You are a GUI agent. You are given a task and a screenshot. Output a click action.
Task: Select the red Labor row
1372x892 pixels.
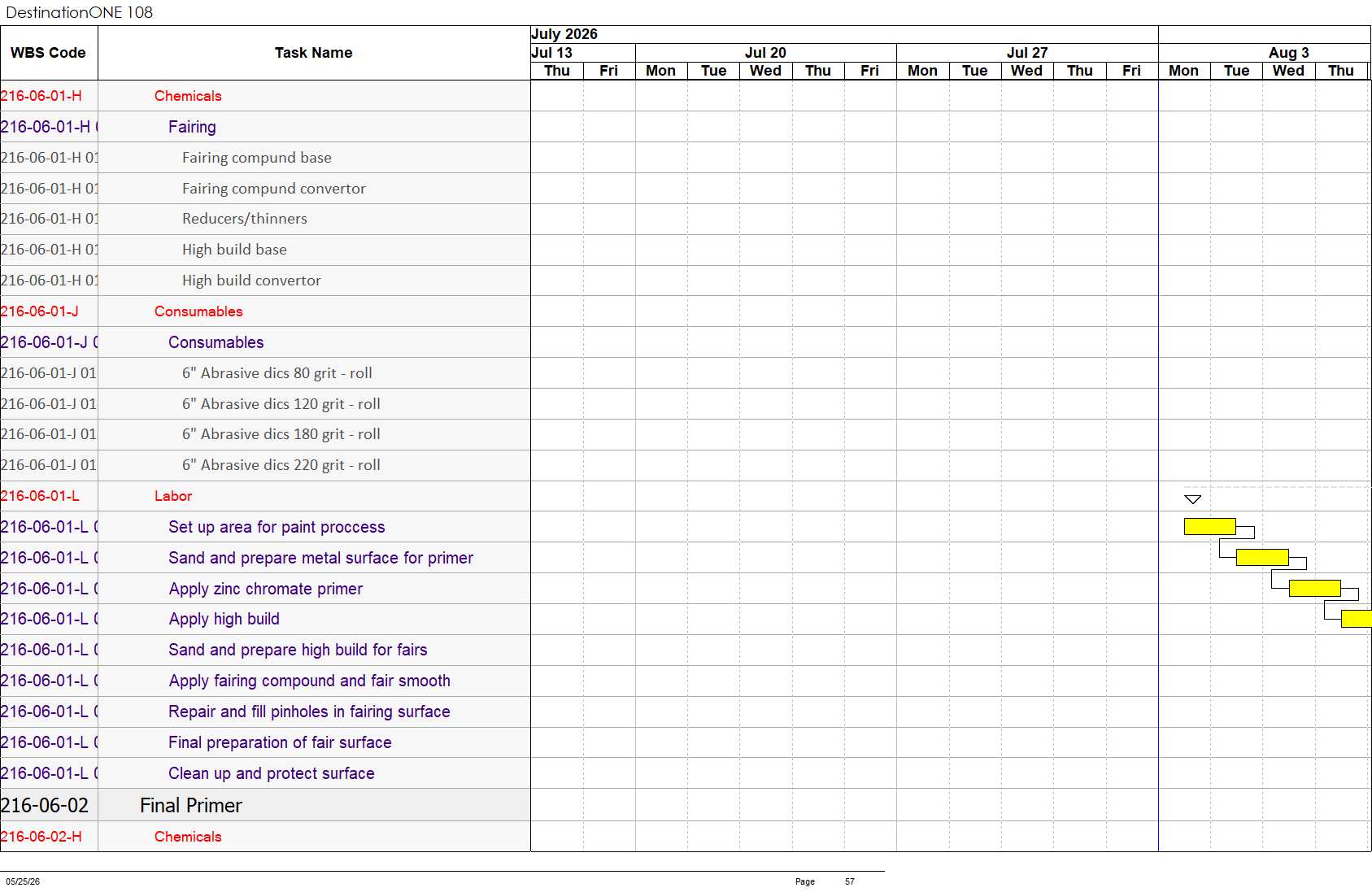click(x=265, y=496)
